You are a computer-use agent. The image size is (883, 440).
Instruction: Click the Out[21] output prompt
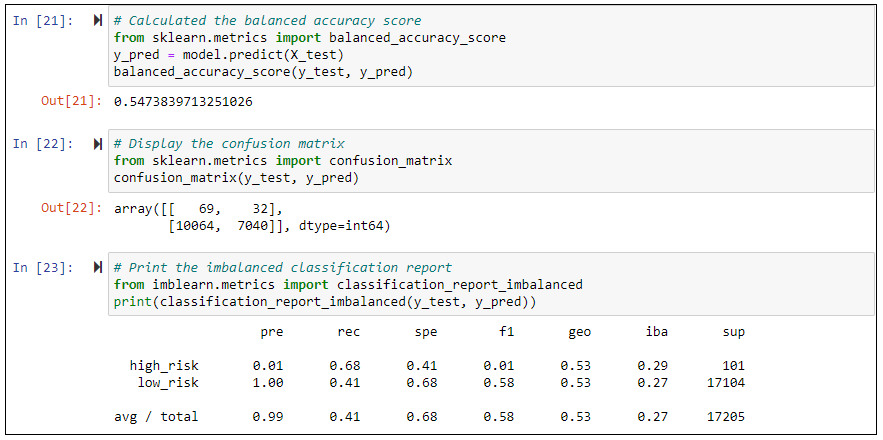pyautogui.click(x=72, y=101)
